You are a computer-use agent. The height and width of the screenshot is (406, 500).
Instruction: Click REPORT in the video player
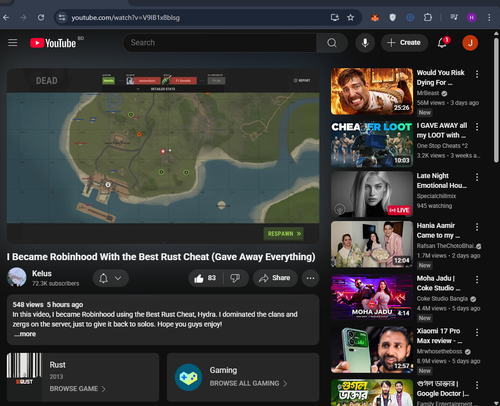(302, 80)
